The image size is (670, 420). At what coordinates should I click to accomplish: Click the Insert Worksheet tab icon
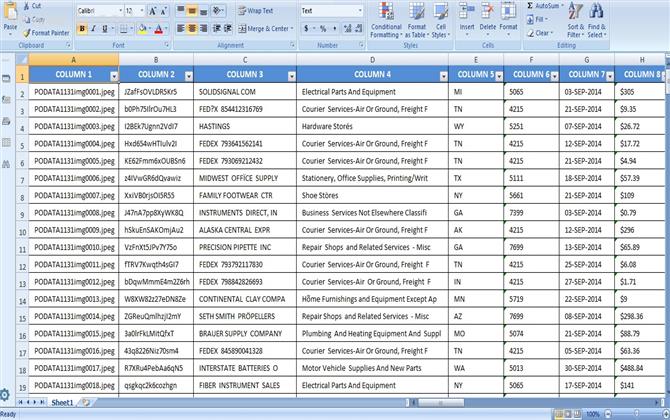pyautogui.click(x=86, y=402)
